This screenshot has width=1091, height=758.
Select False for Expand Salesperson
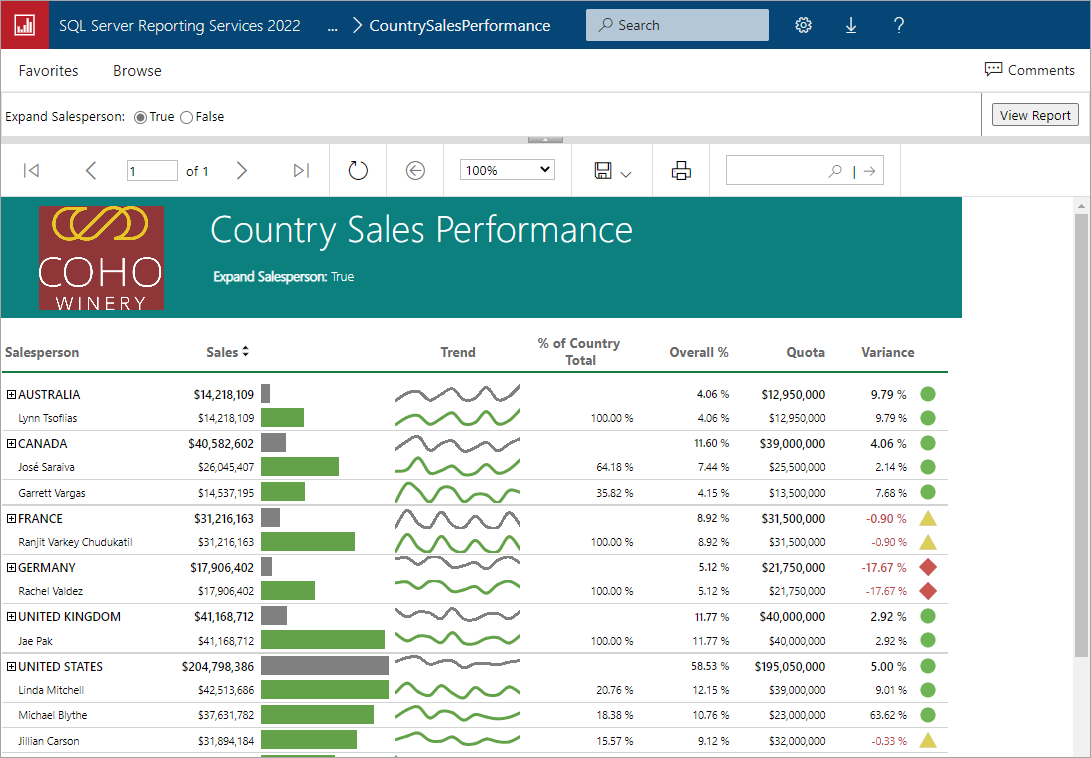(186, 117)
